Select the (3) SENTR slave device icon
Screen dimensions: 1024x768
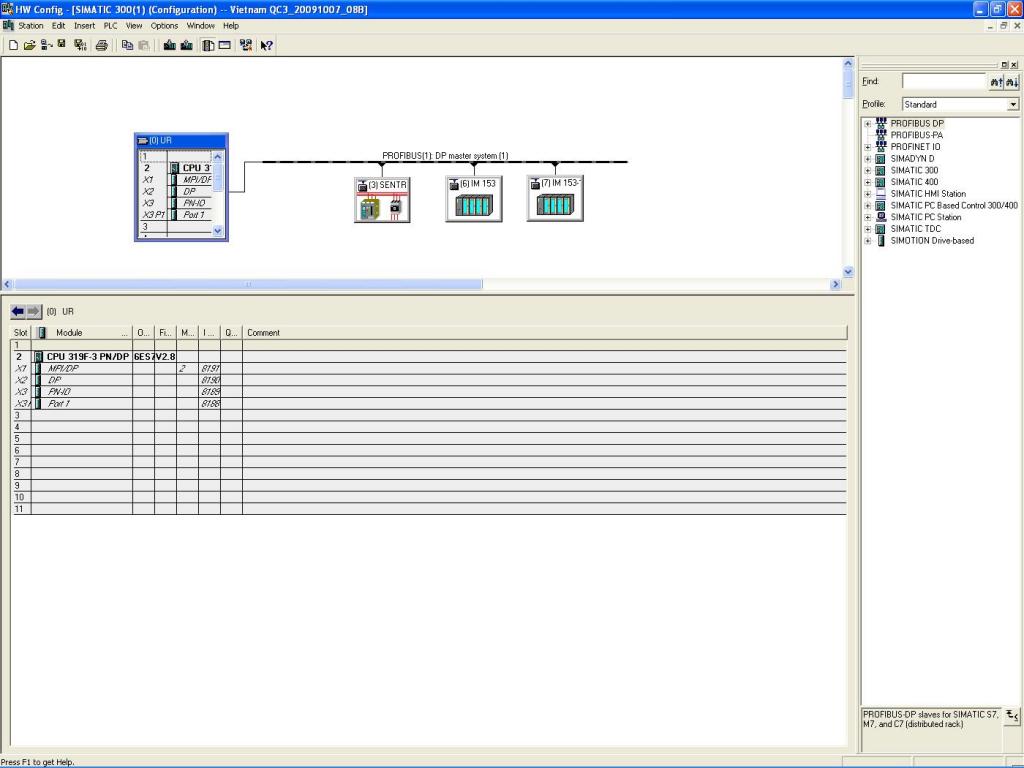click(x=382, y=200)
